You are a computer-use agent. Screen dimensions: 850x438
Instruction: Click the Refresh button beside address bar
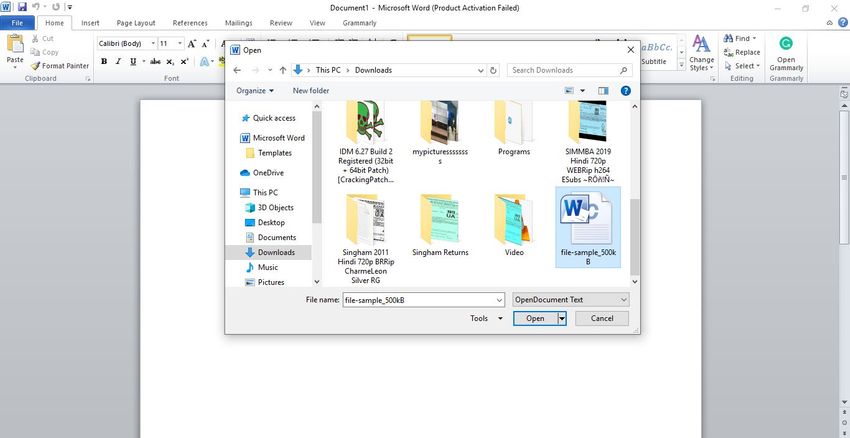[494, 70]
